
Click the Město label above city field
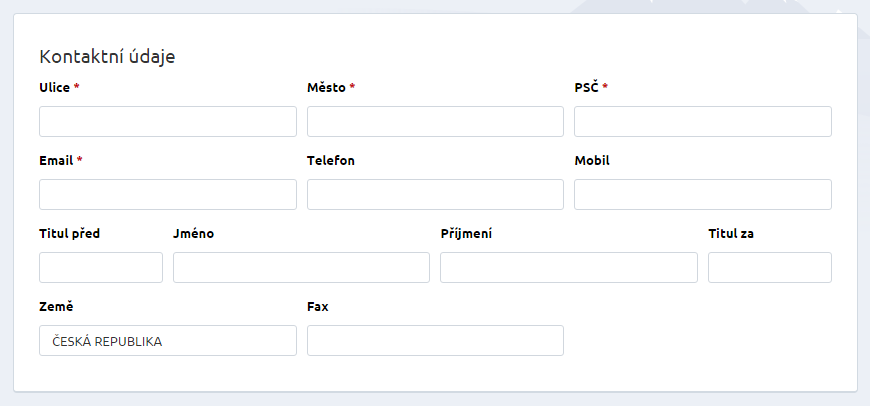[326, 87]
